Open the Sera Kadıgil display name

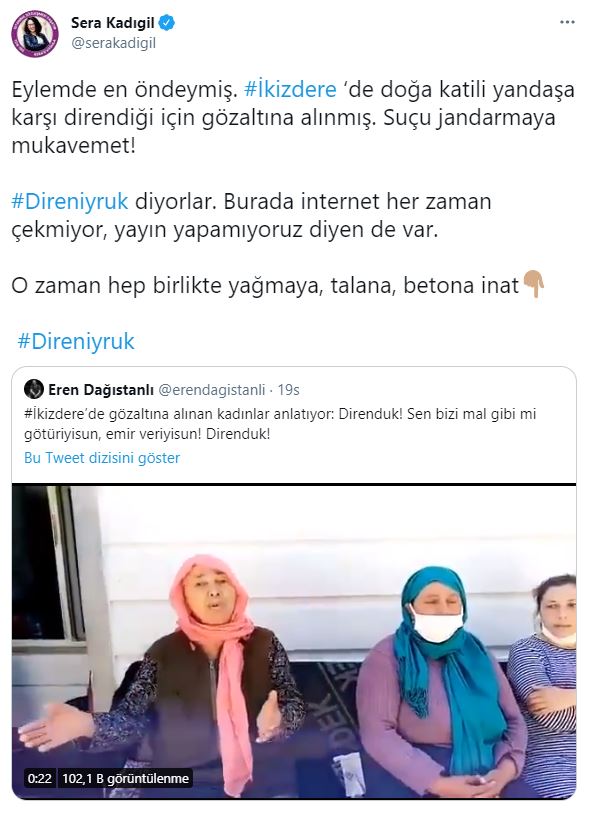[x=112, y=22]
